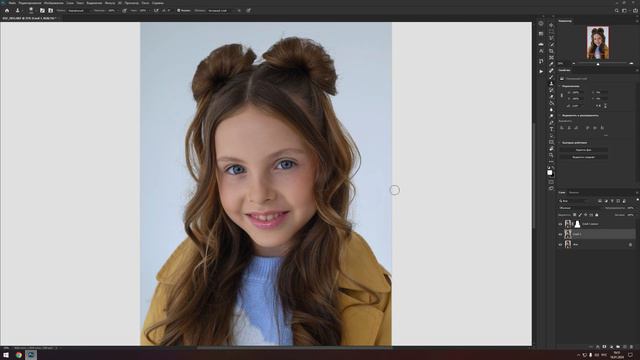Viewport: 640px width, 360px height.
Task: Select the Zoom tool
Action: (x=551, y=155)
